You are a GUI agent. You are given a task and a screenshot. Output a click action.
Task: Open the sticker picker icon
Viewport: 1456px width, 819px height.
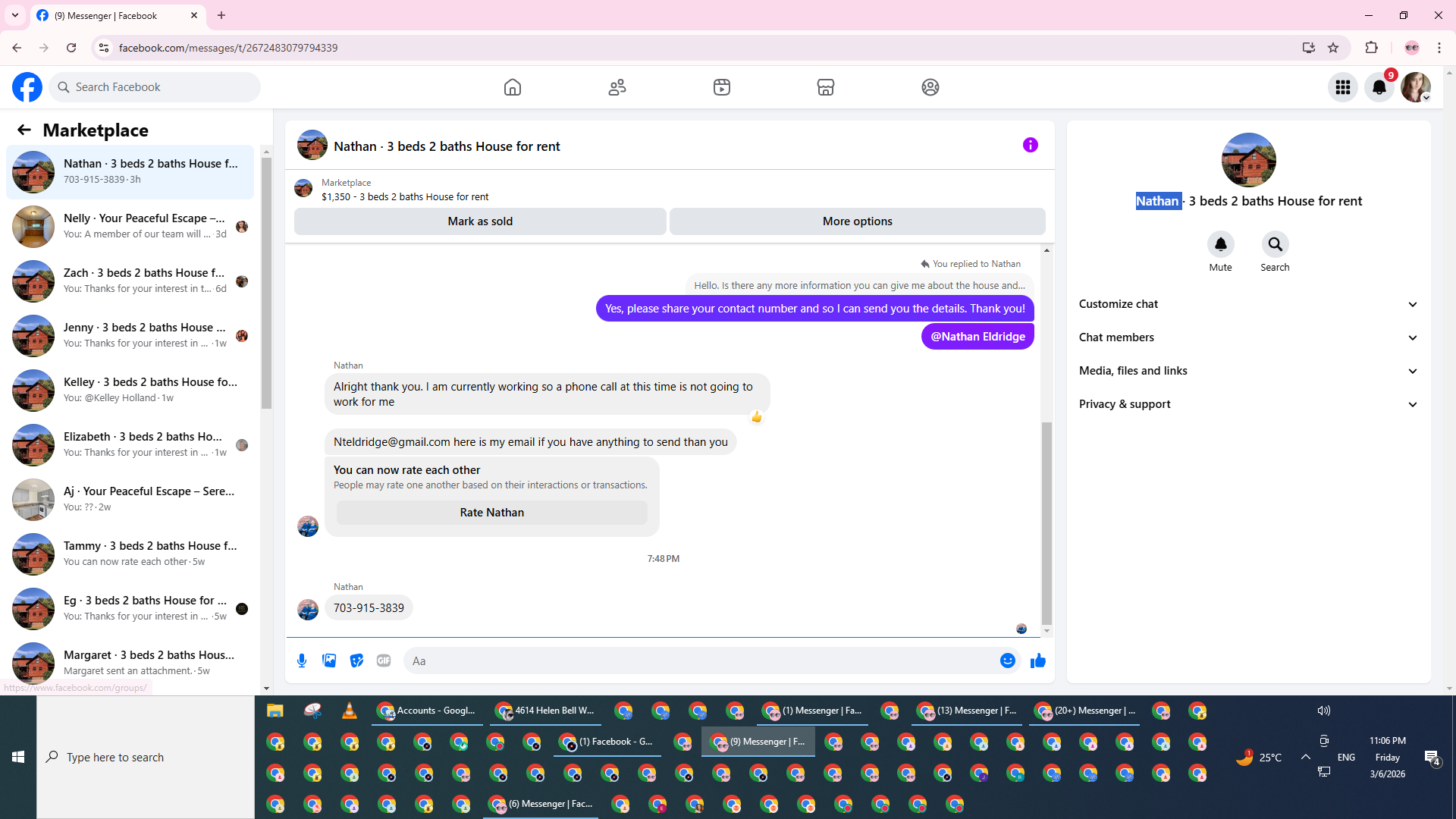coord(356,661)
